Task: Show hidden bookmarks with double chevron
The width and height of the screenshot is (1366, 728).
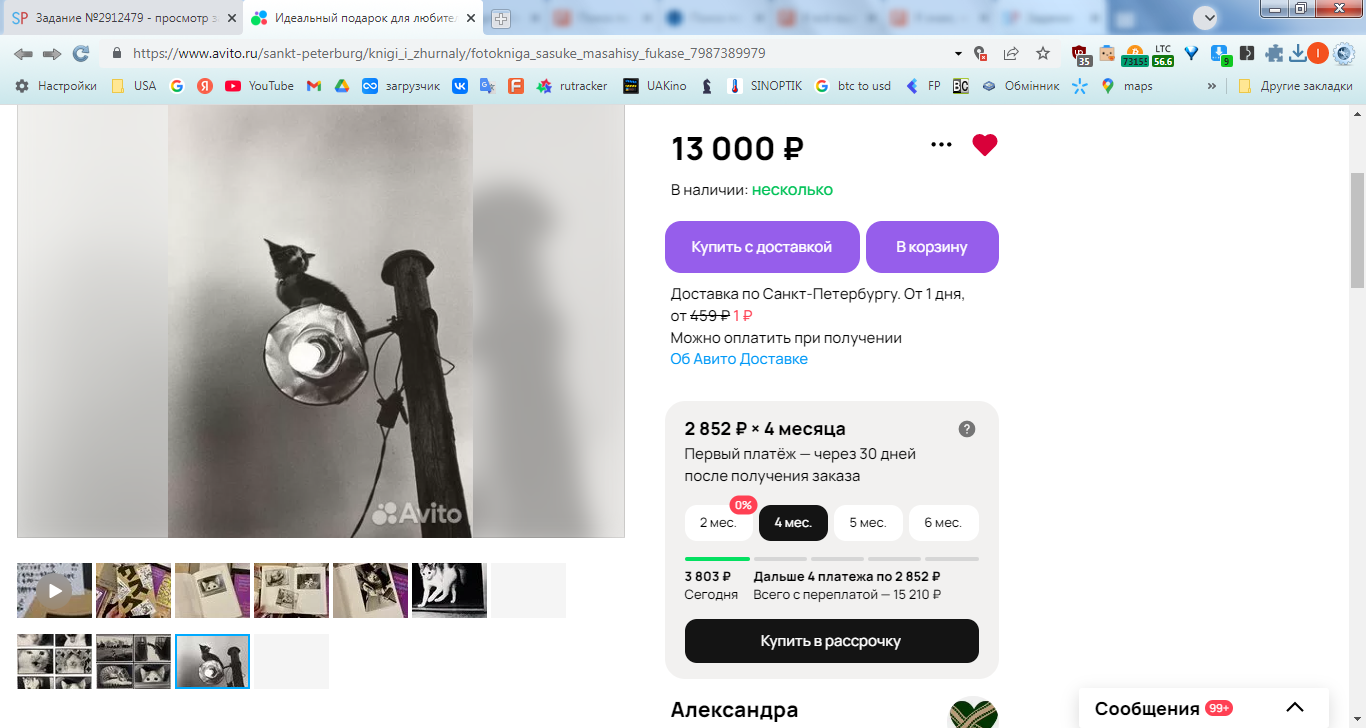Action: pos(1212,86)
